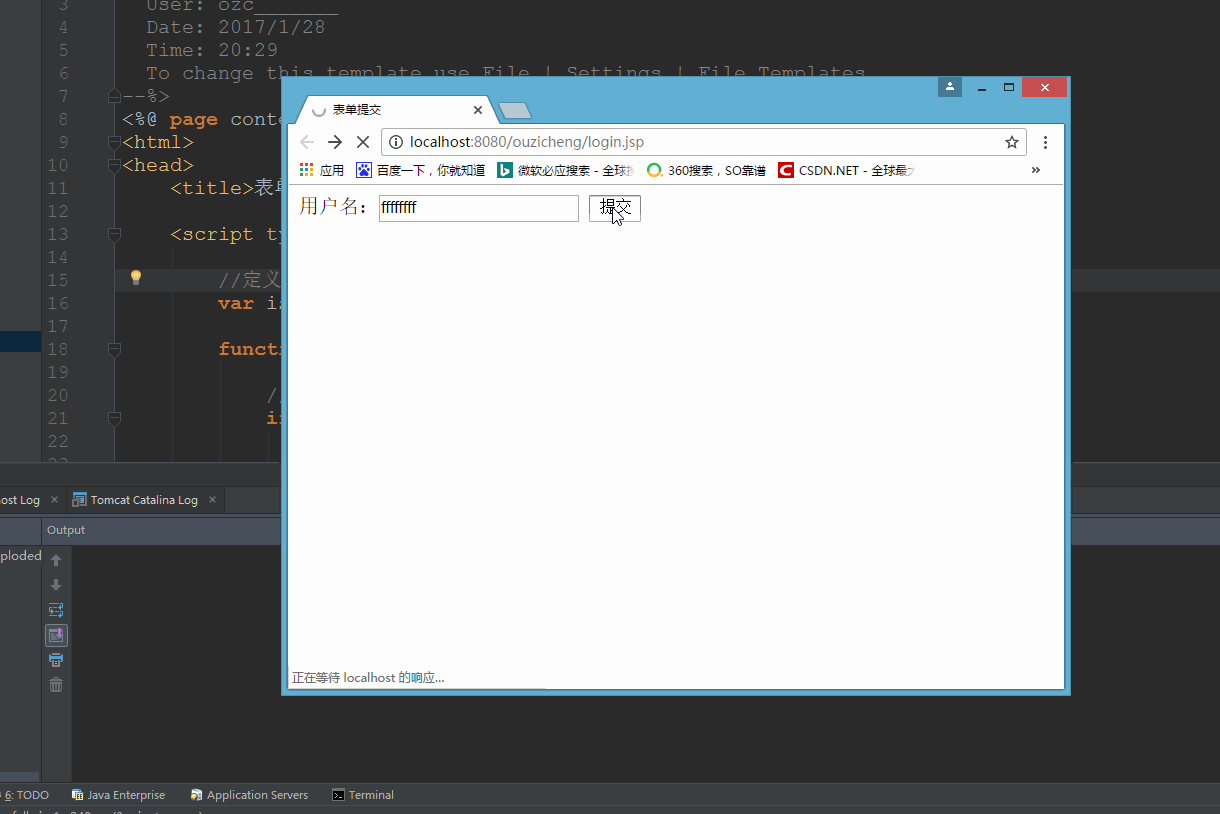Clear output with the trash icon

point(56,685)
